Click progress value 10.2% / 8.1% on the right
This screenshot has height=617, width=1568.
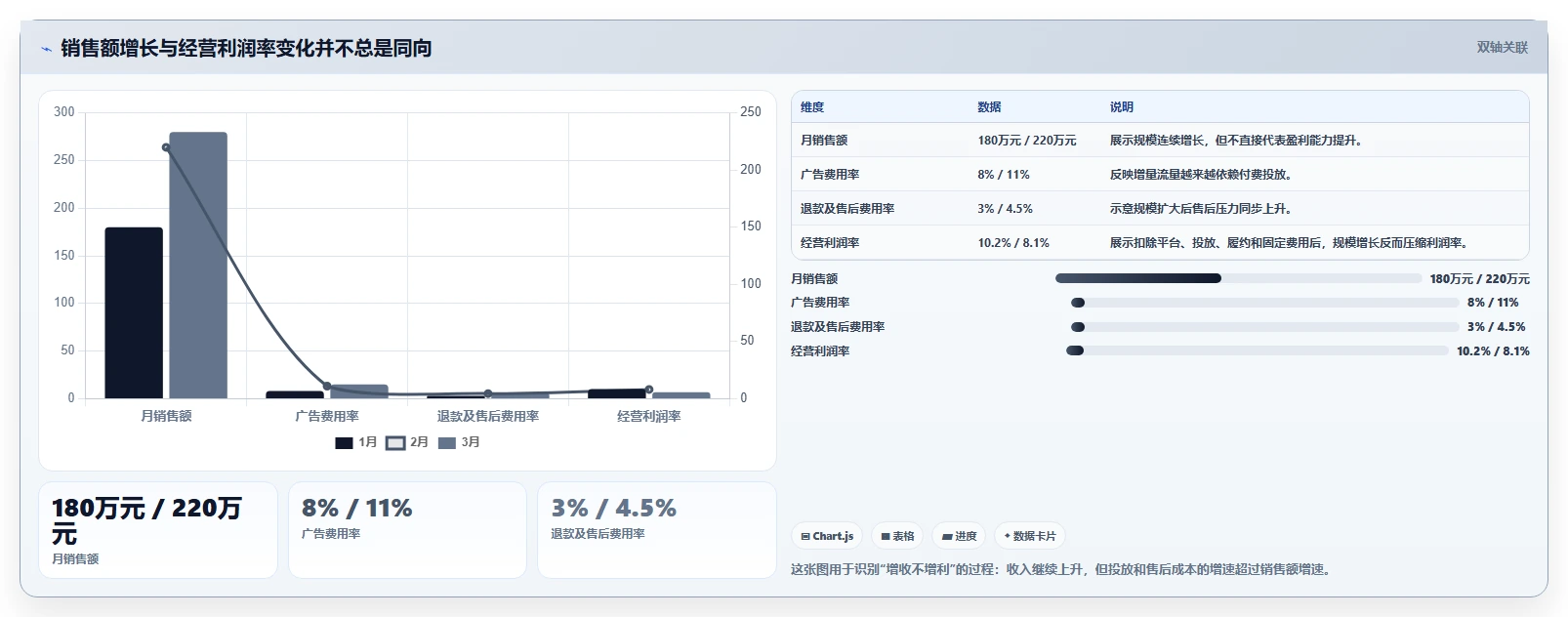click(x=1493, y=351)
